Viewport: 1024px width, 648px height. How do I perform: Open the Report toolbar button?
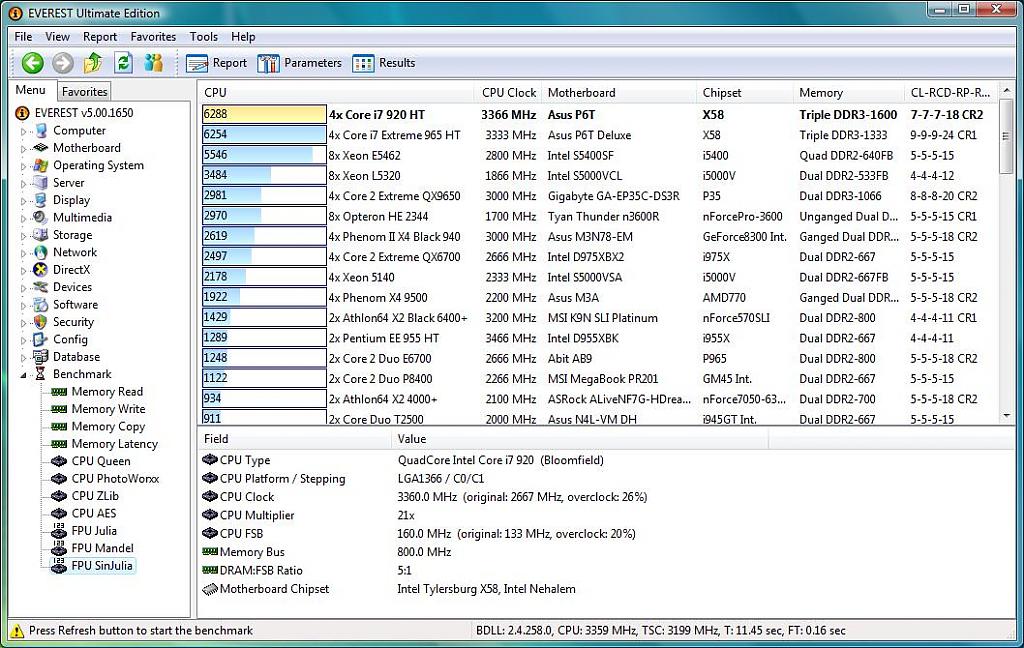coord(217,63)
